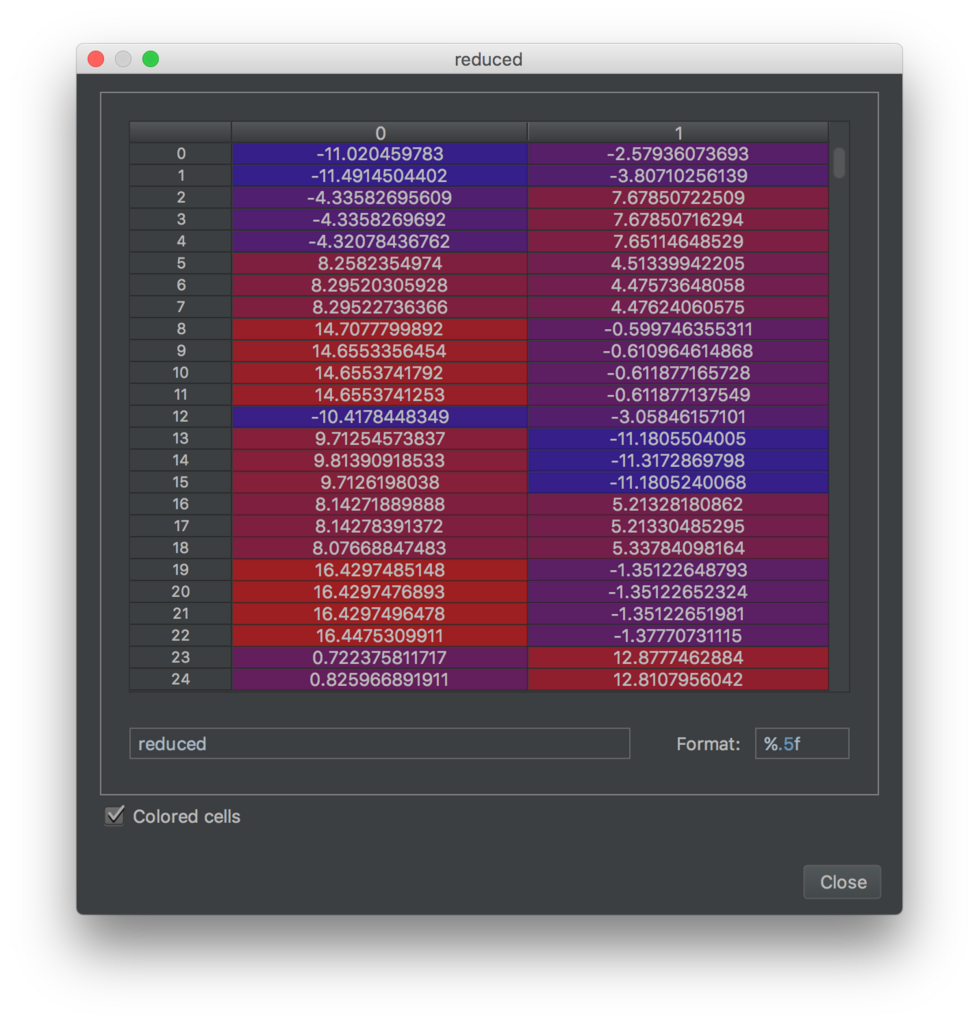Click cell with value 4.47573648058
979x1024 pixels.
678,285
